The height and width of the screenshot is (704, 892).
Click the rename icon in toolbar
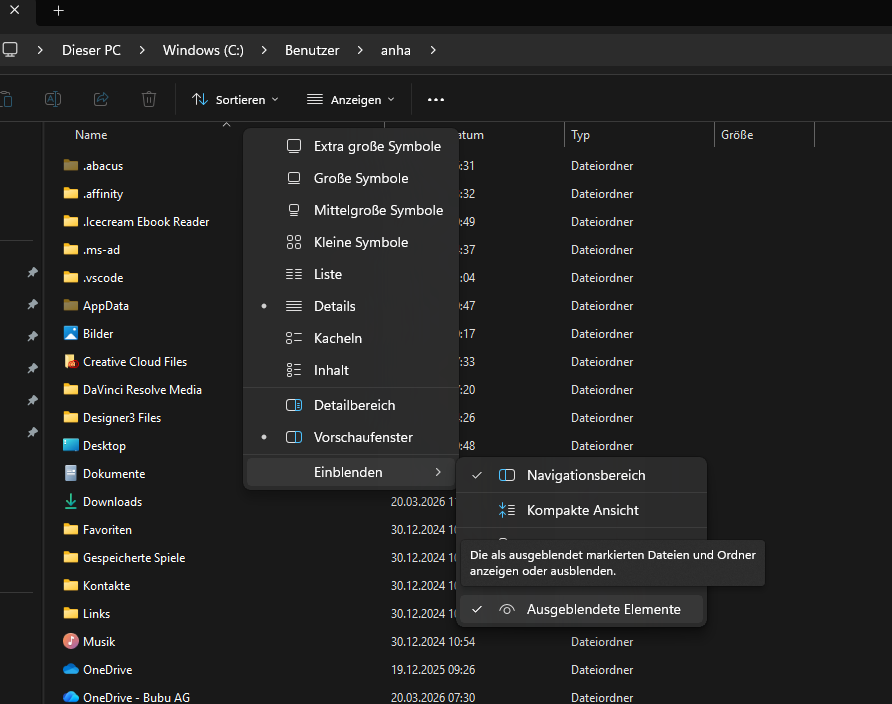pos(53,99)
